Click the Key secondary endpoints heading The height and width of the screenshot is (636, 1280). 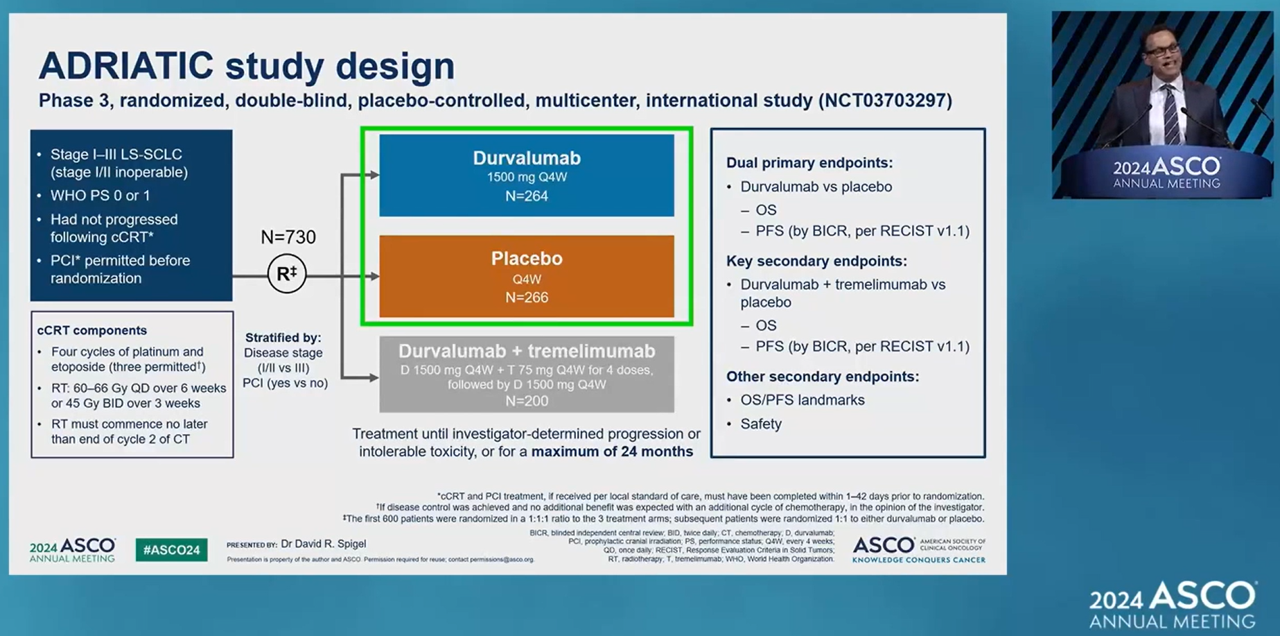(816, 260)
